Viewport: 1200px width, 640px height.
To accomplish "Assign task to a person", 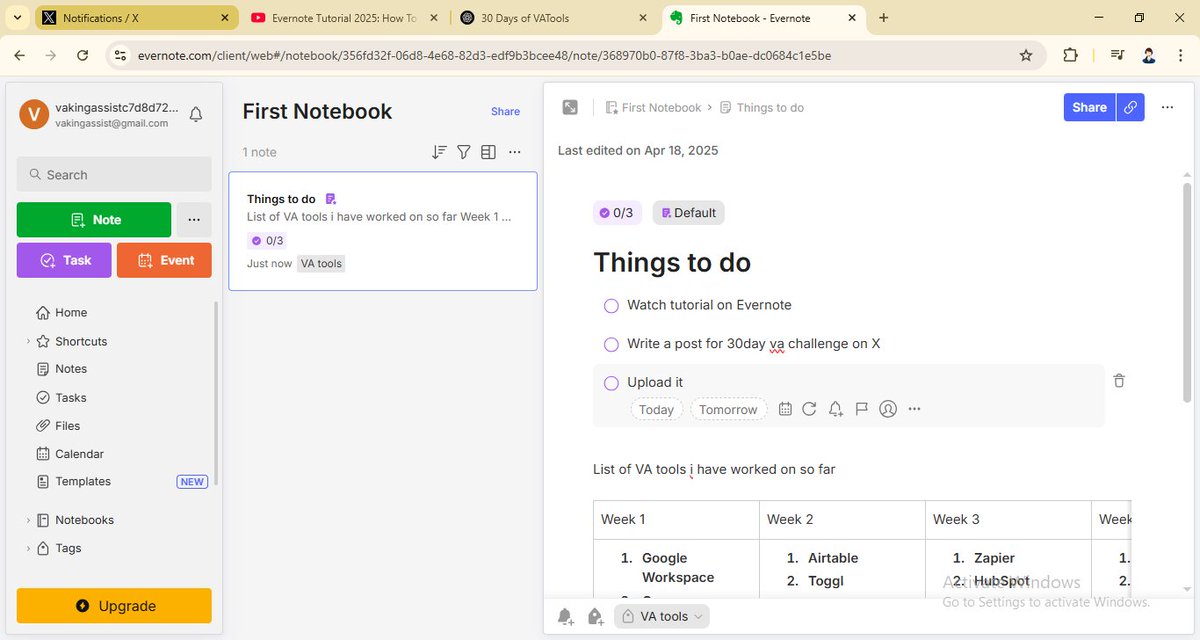I will pos(887,409).
